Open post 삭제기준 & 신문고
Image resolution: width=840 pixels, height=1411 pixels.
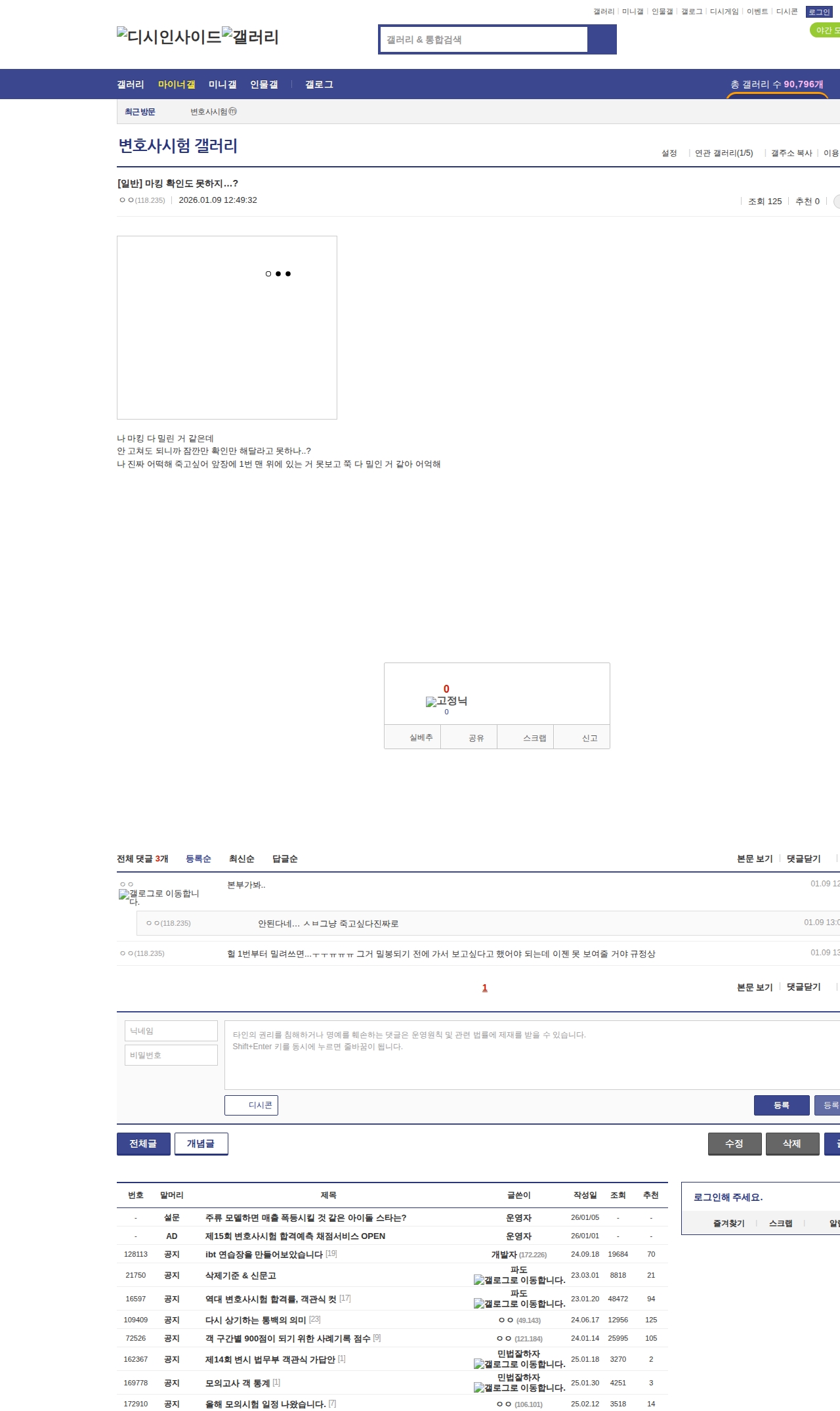(x=241, y=1275)
